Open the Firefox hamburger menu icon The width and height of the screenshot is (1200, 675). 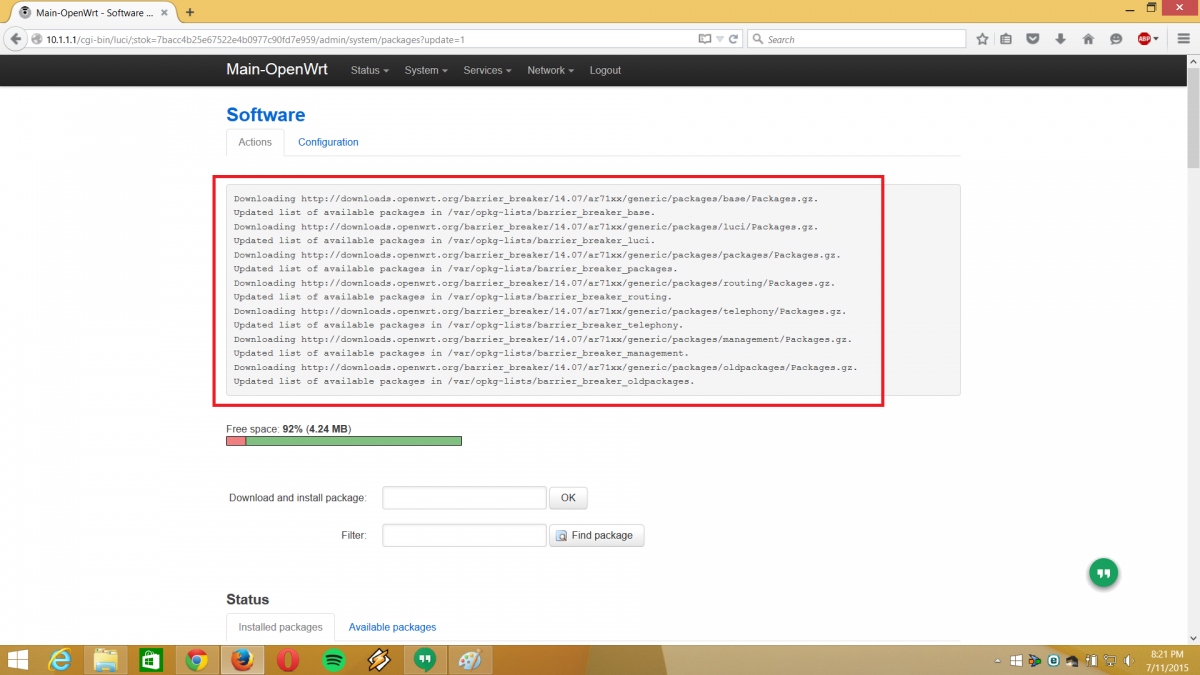(x=1182, y=39)
